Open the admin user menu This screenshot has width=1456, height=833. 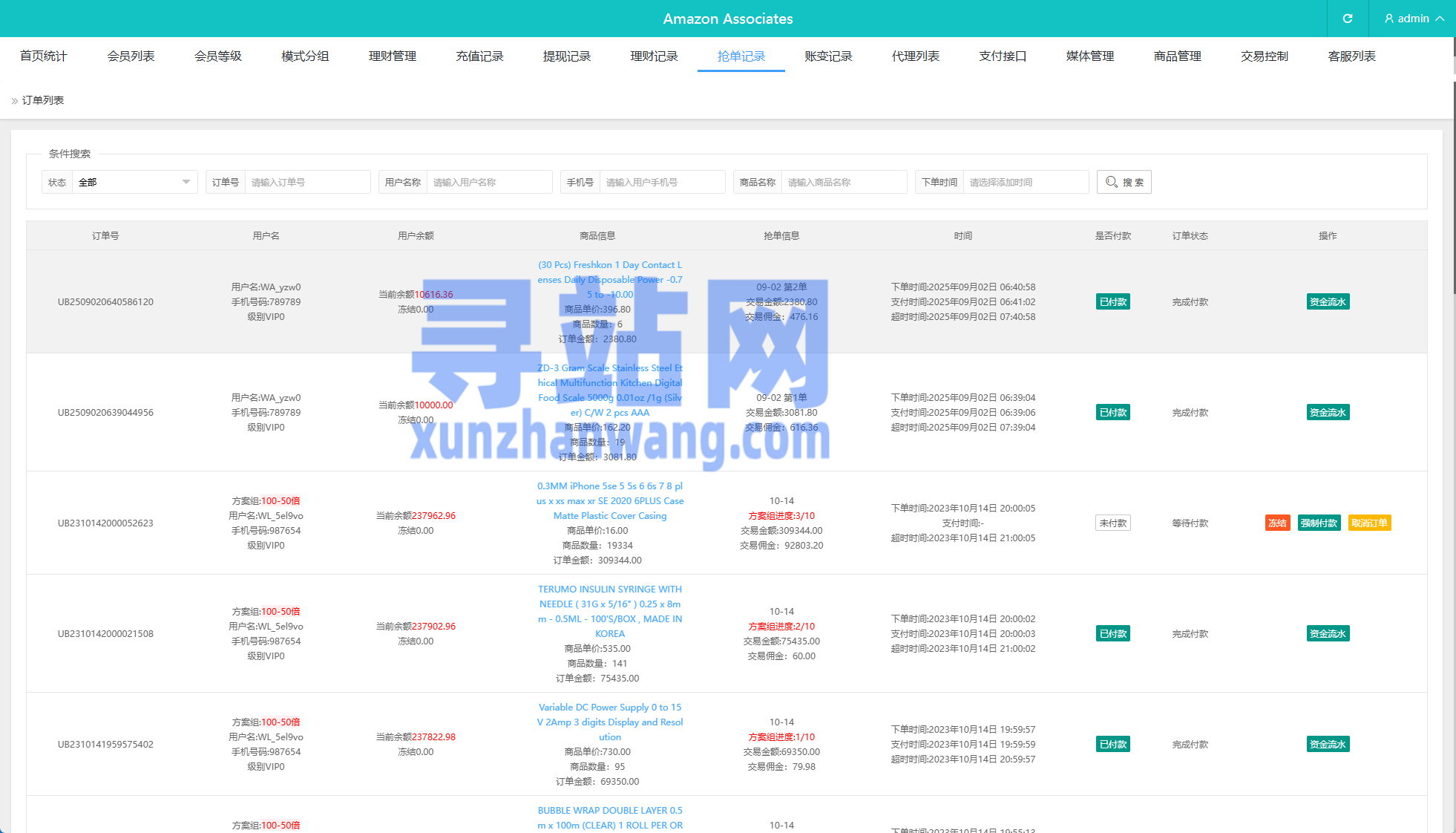[1414, 19]
